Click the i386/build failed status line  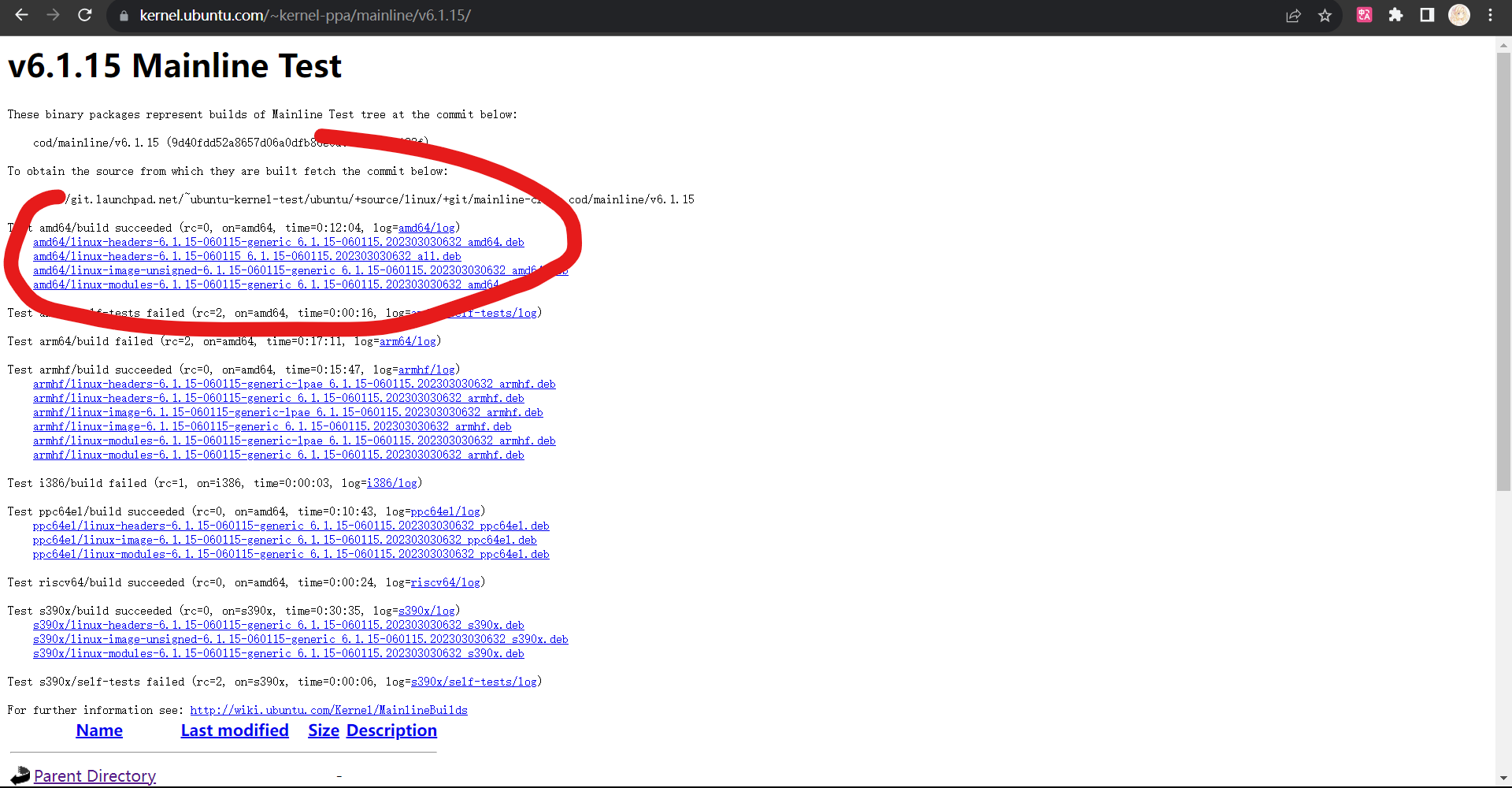(215, 483)
